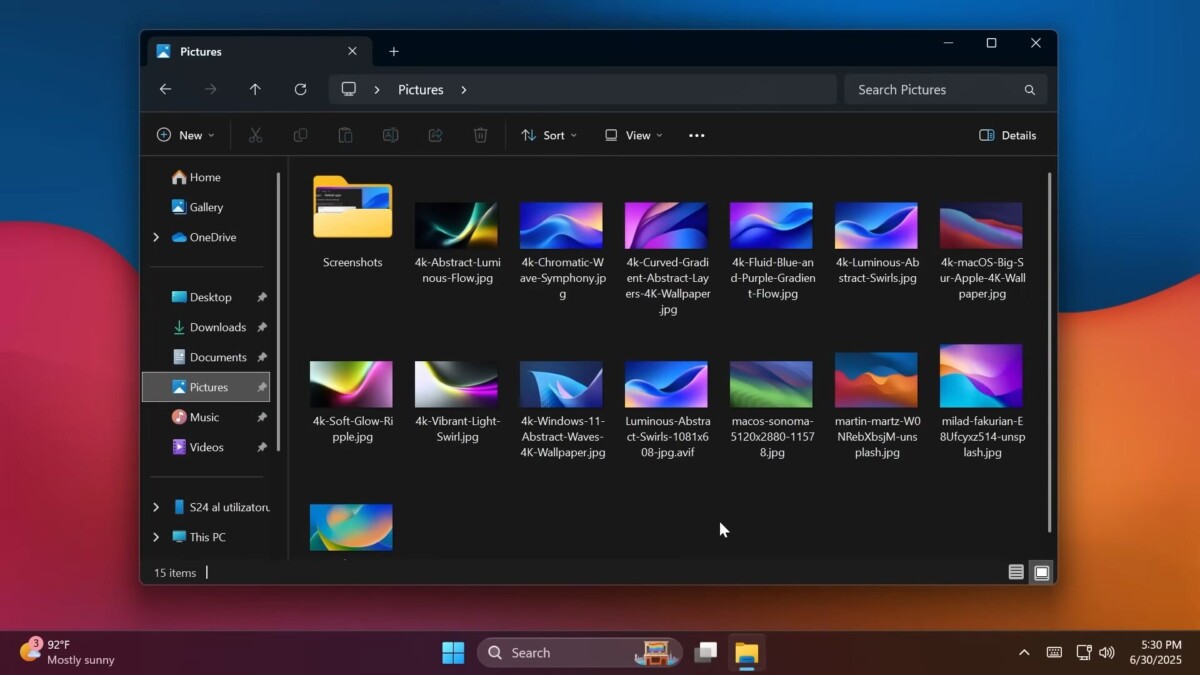Switch to details list view layout
The width and height of the screenshot is (1200, 675).
point(1016,573)
